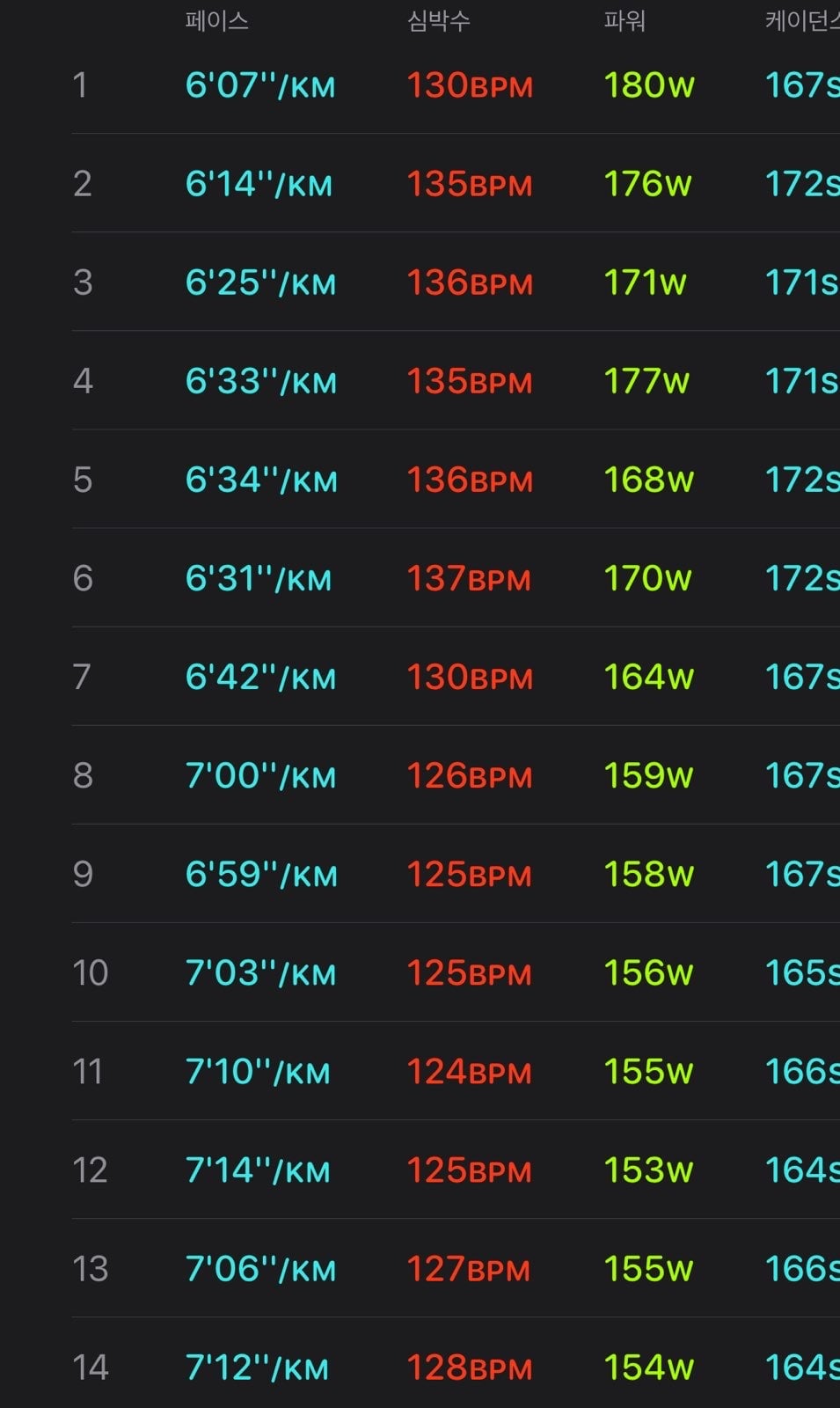Select pace 7'00''/KM in split 8
The height and width of the screenshot is (1408, 840).
pos(260,775)
